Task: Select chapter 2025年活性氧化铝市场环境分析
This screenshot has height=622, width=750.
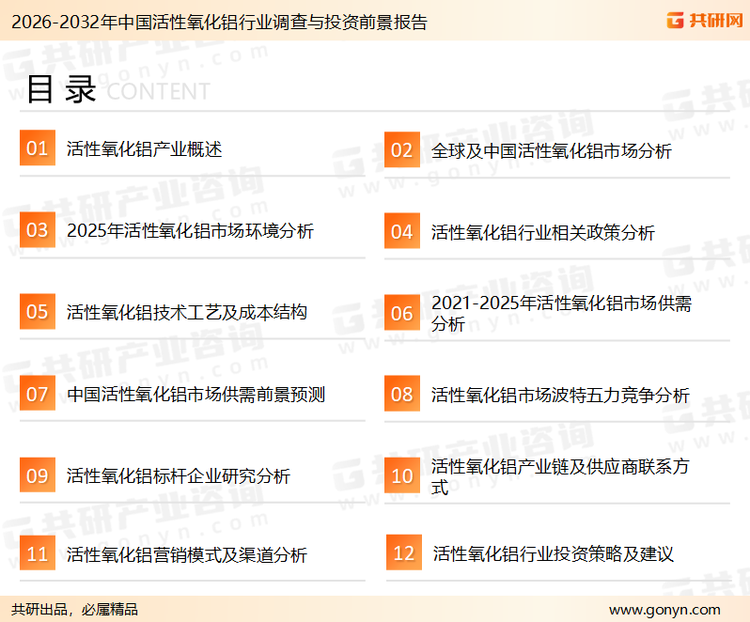Action: [190, 231]
